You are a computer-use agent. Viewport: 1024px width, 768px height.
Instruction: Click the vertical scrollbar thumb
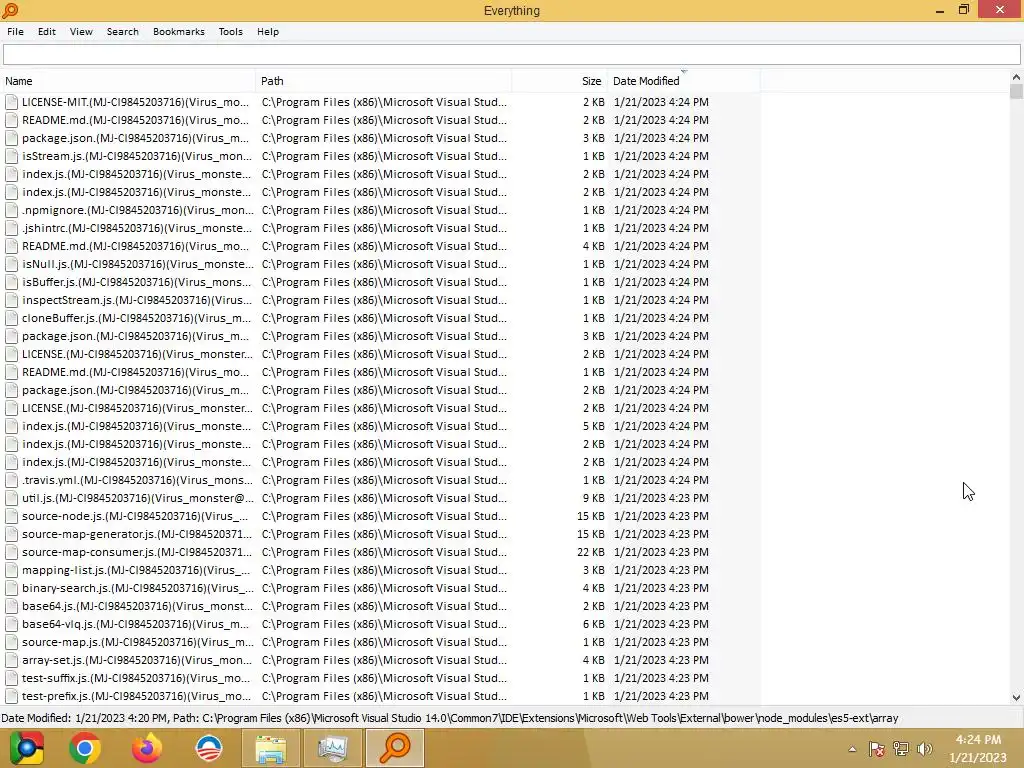click(x=1016, y=91)
